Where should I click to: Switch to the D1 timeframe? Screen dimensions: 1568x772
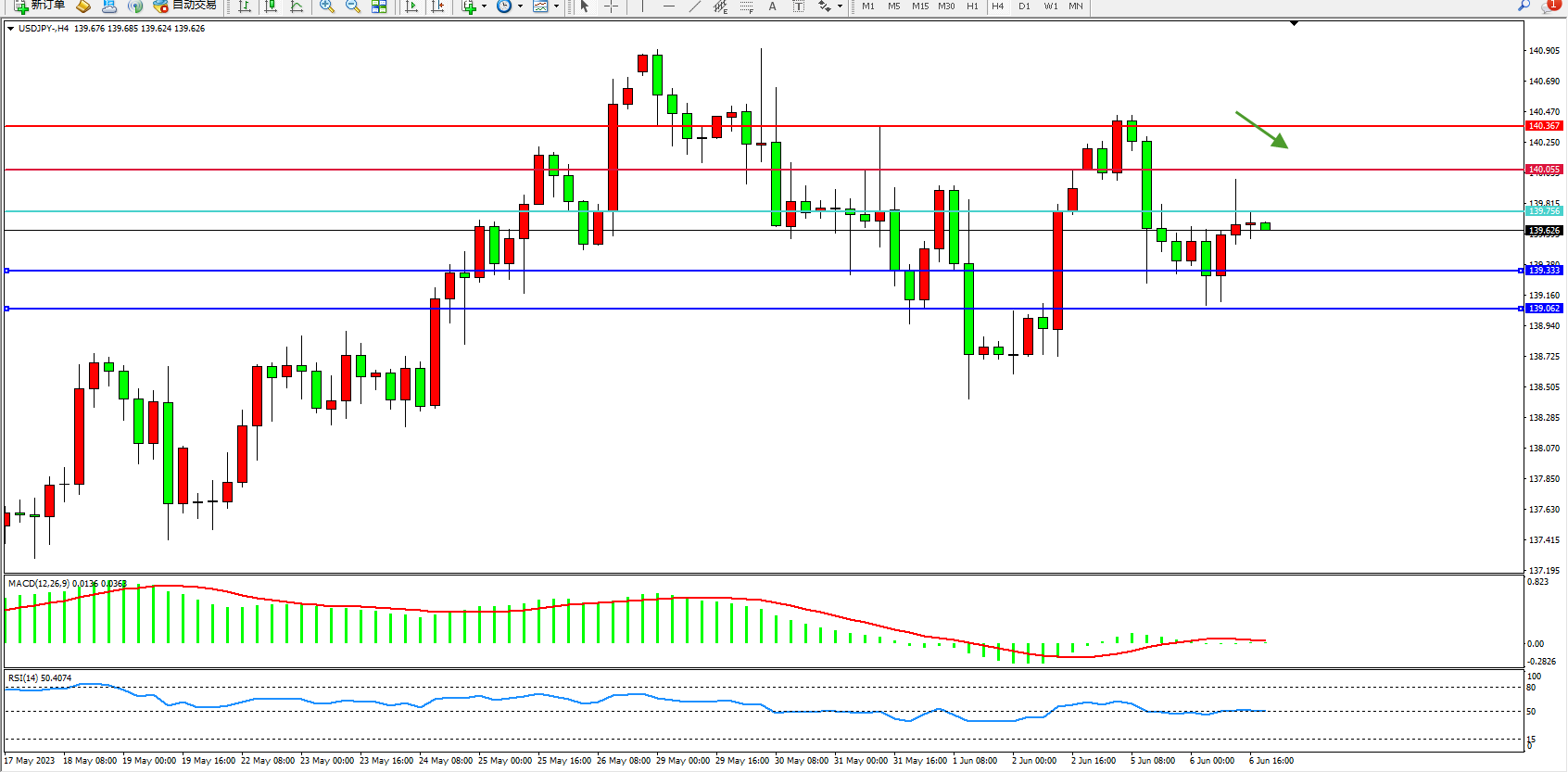click(1024, 6)
